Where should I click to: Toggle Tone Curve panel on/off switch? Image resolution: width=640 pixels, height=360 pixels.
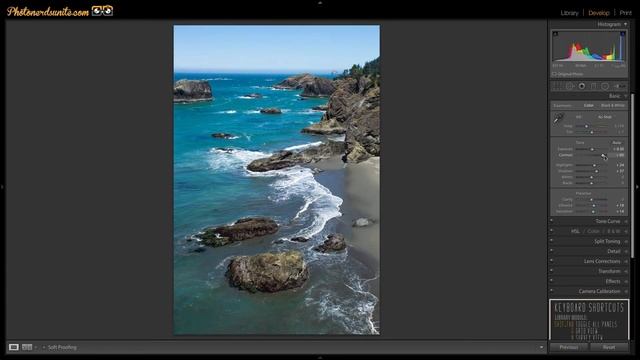tap(551, 220)
